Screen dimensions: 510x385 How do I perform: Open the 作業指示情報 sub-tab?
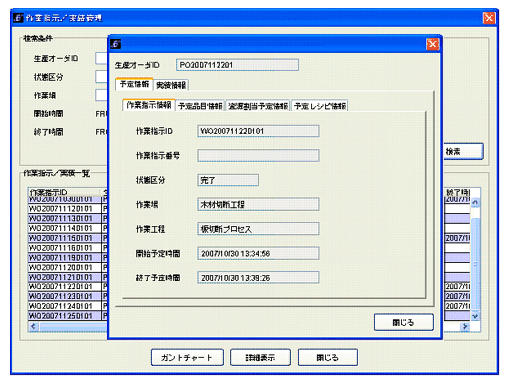149,105
